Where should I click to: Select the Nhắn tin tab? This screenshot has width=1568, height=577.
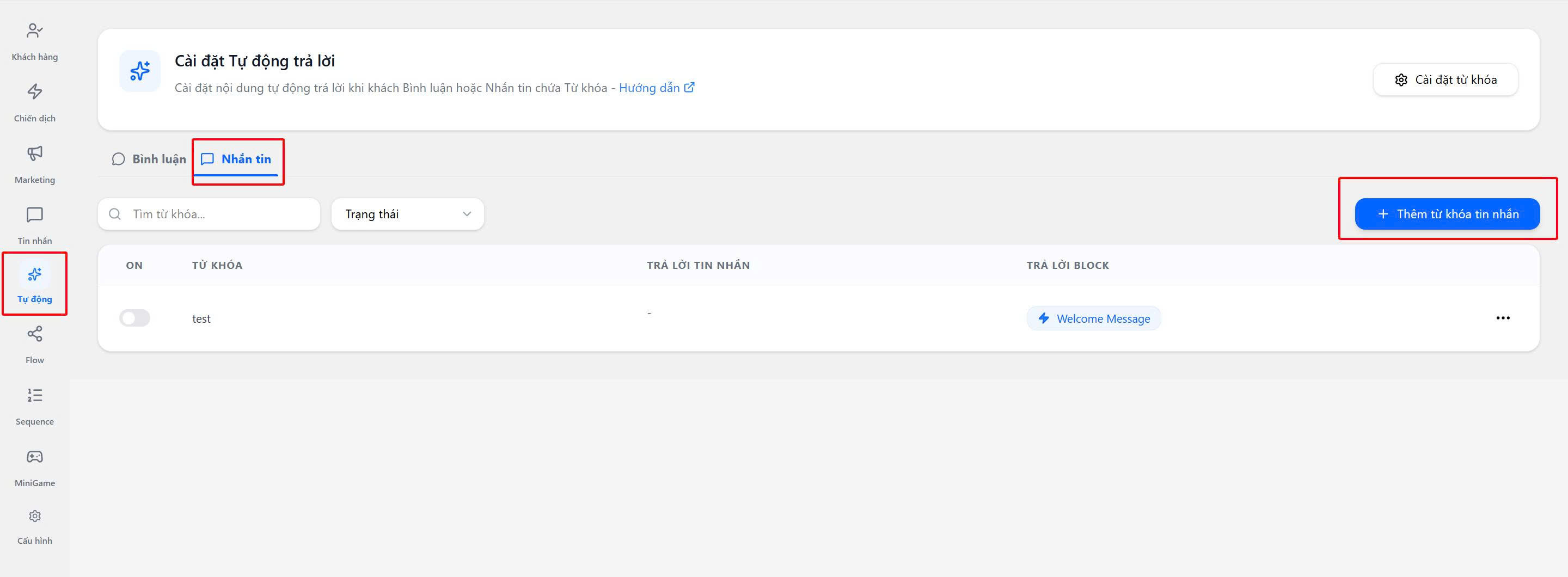237,159
